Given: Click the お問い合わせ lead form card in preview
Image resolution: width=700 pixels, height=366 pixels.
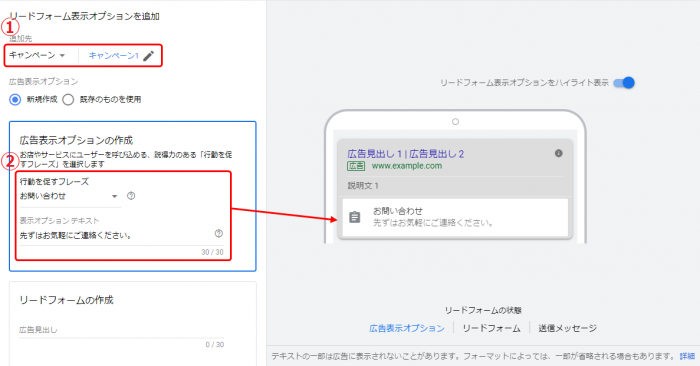Looking at the screenshot, I should pos(455,217).
